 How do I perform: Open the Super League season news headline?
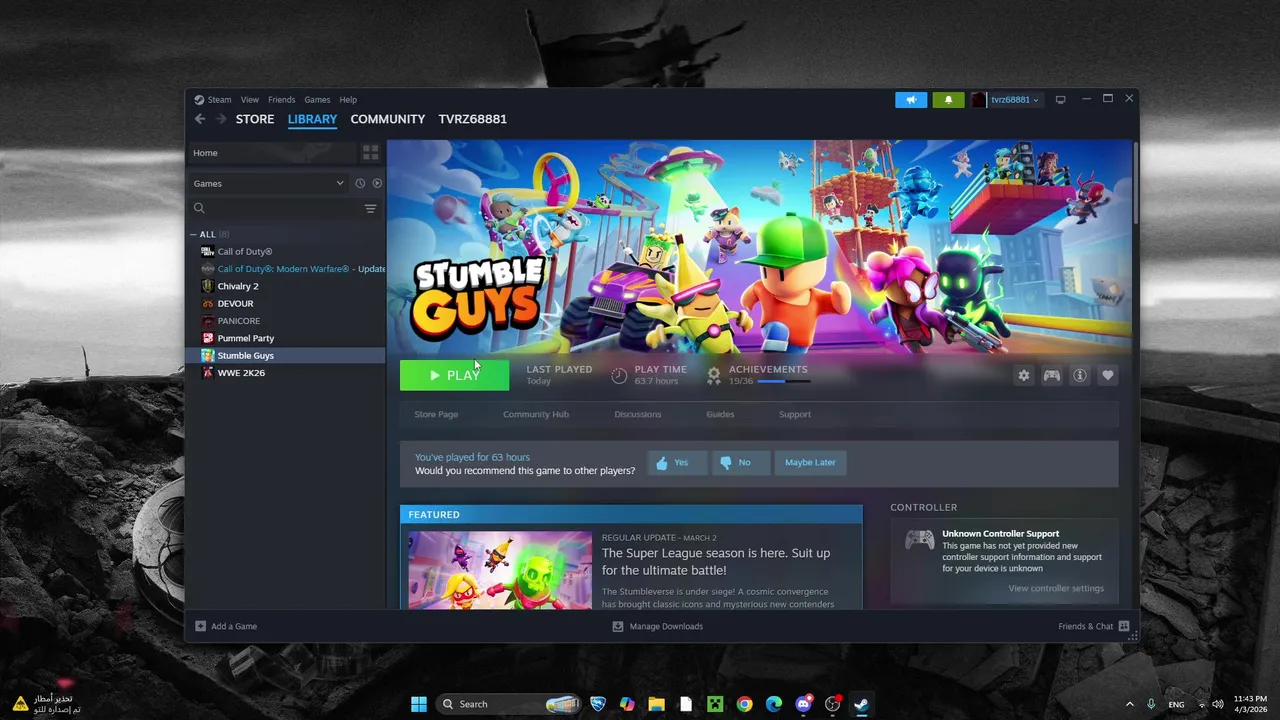tap(716, 561)
